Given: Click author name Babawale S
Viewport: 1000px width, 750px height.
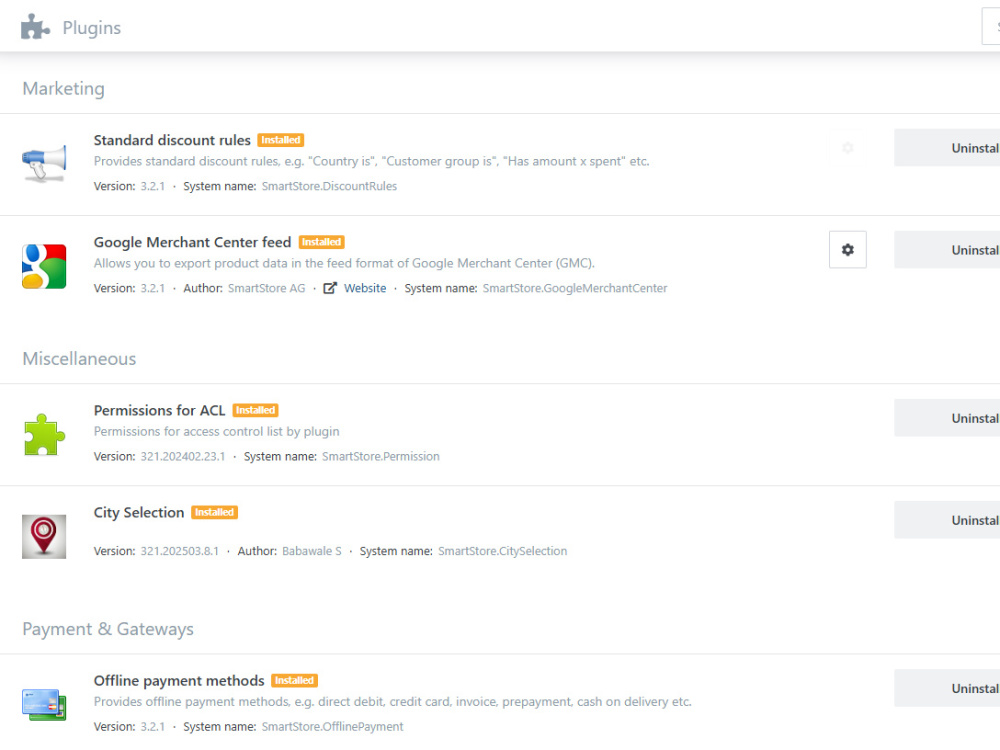Looking at the screenshot, I should coord(312,551).
